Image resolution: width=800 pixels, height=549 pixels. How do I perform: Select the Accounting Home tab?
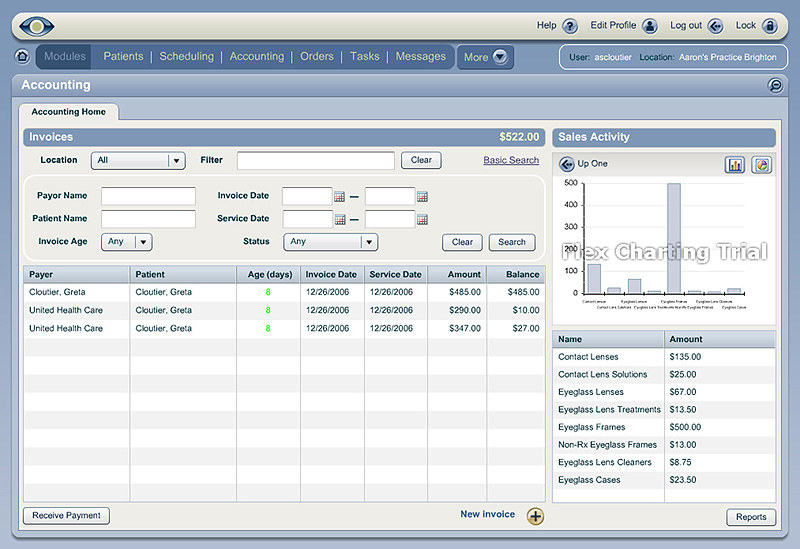click(x=69, y=112)
